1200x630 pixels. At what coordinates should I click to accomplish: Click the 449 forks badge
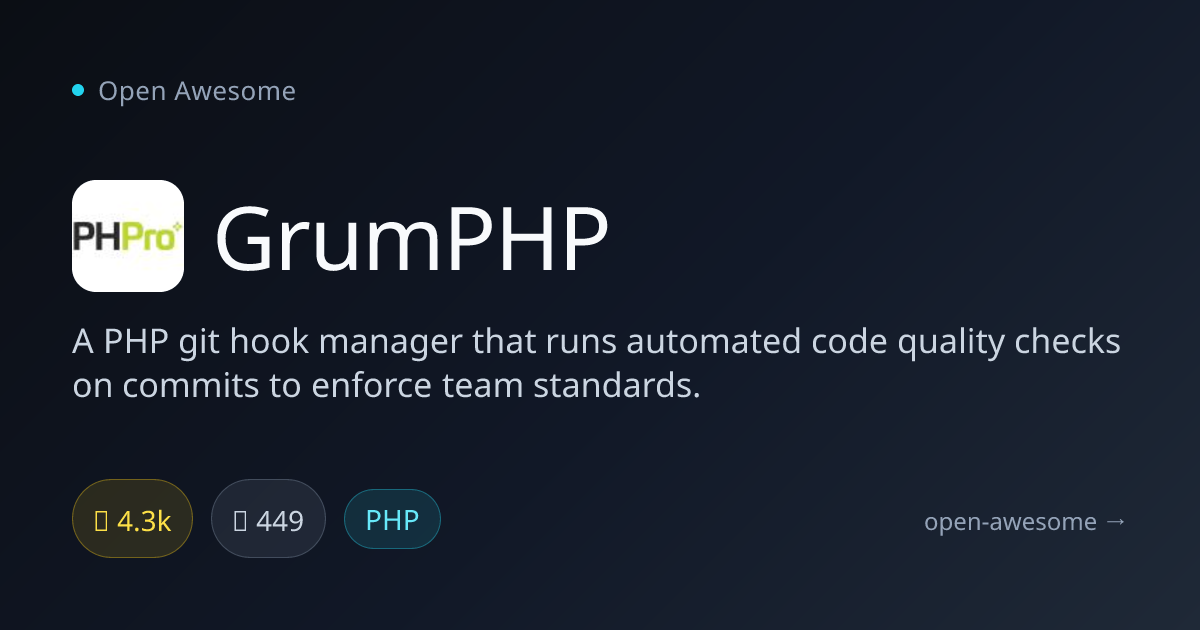coord(268,519)
